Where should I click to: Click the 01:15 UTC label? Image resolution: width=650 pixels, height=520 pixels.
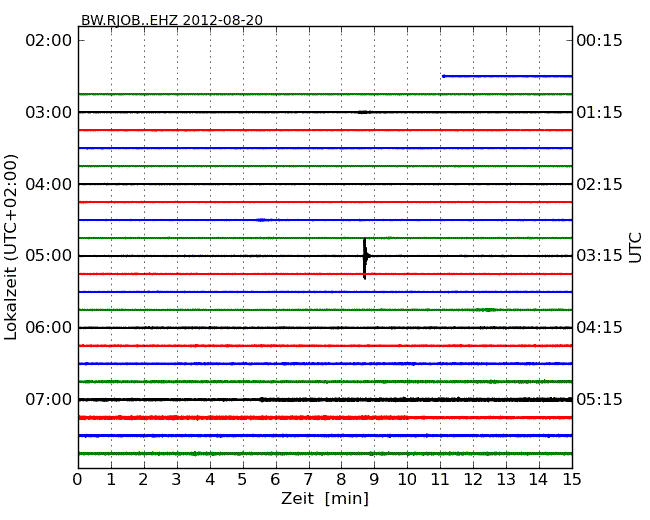click(599, 112)
